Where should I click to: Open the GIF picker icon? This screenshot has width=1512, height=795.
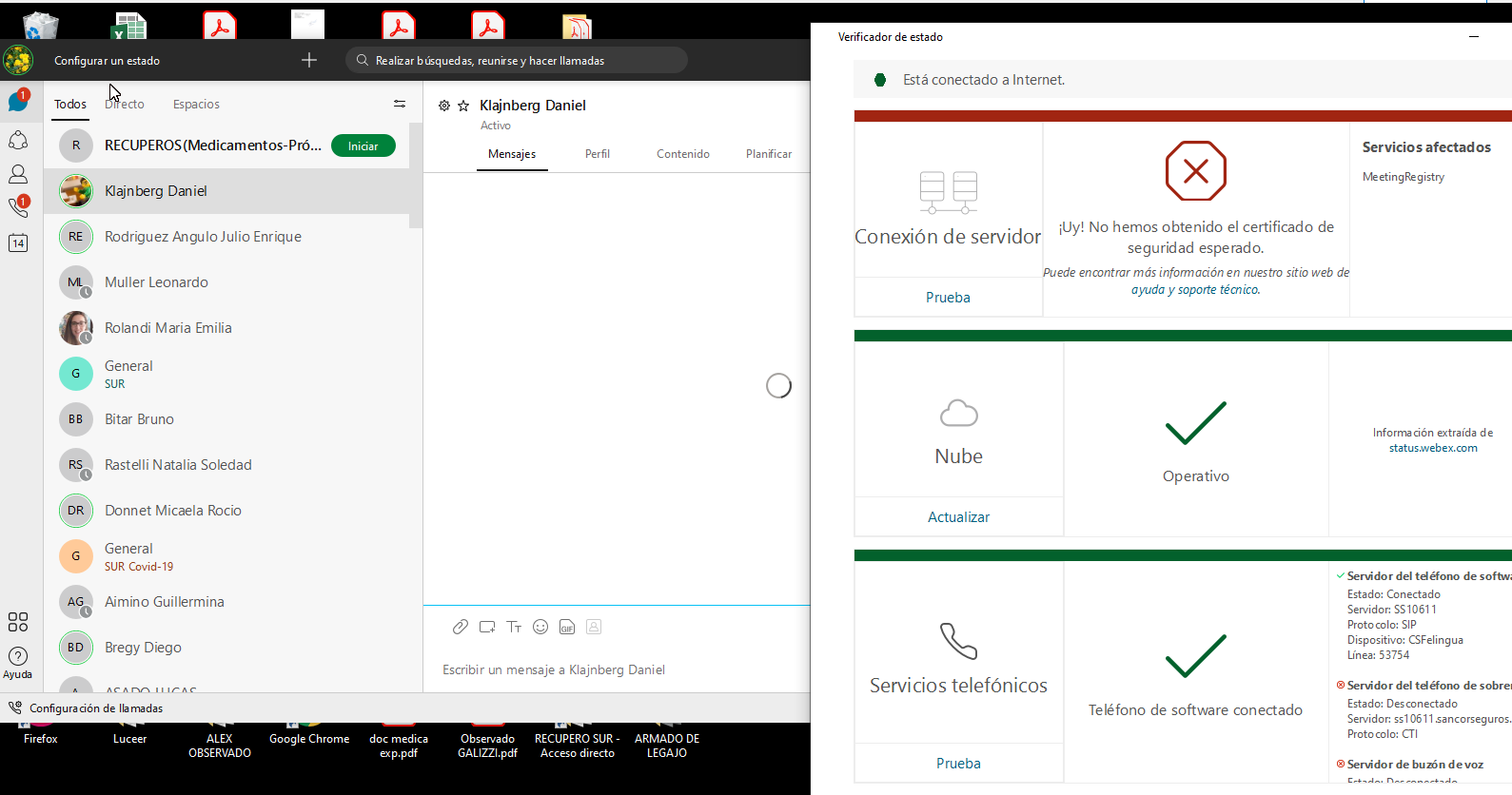tap(567, 627)
